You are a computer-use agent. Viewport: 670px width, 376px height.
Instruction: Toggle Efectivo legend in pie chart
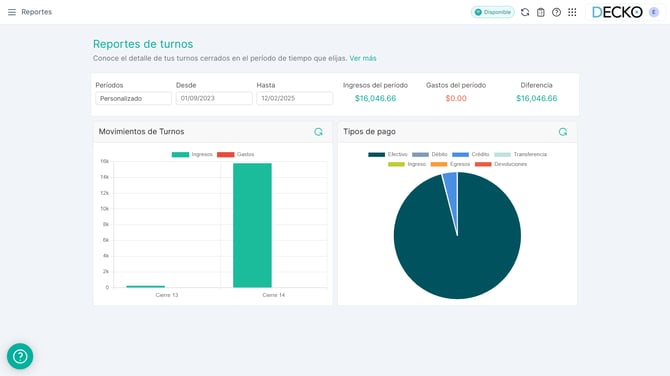click(388, 154)
